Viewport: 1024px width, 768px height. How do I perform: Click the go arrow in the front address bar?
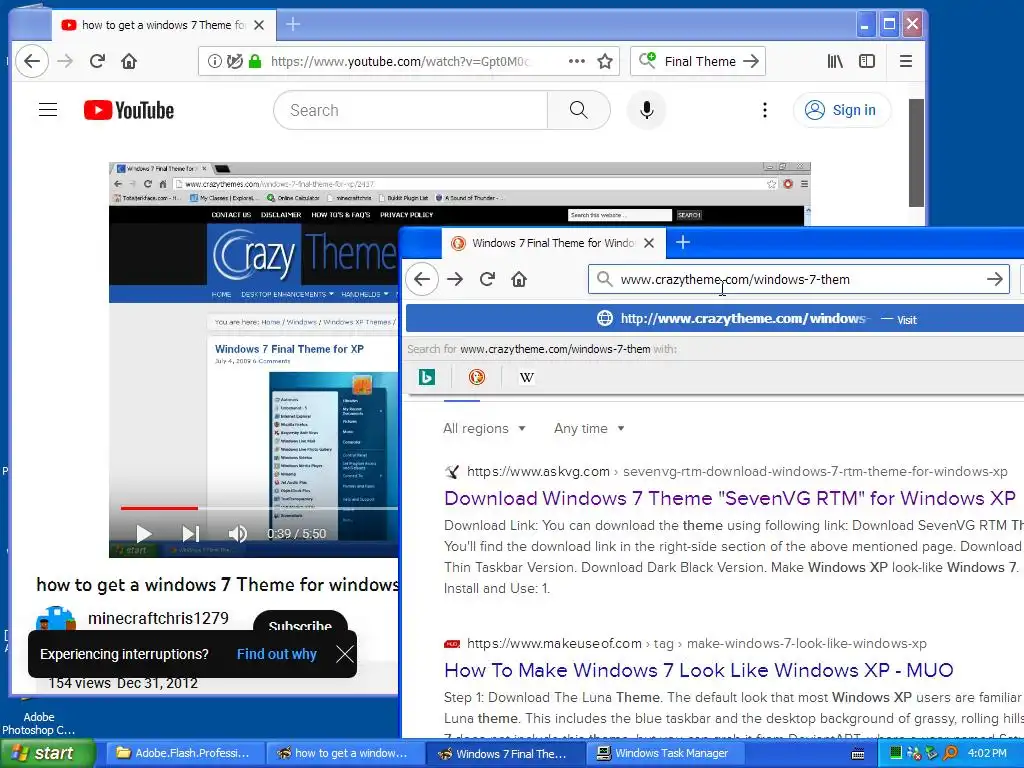click(995, 280)
